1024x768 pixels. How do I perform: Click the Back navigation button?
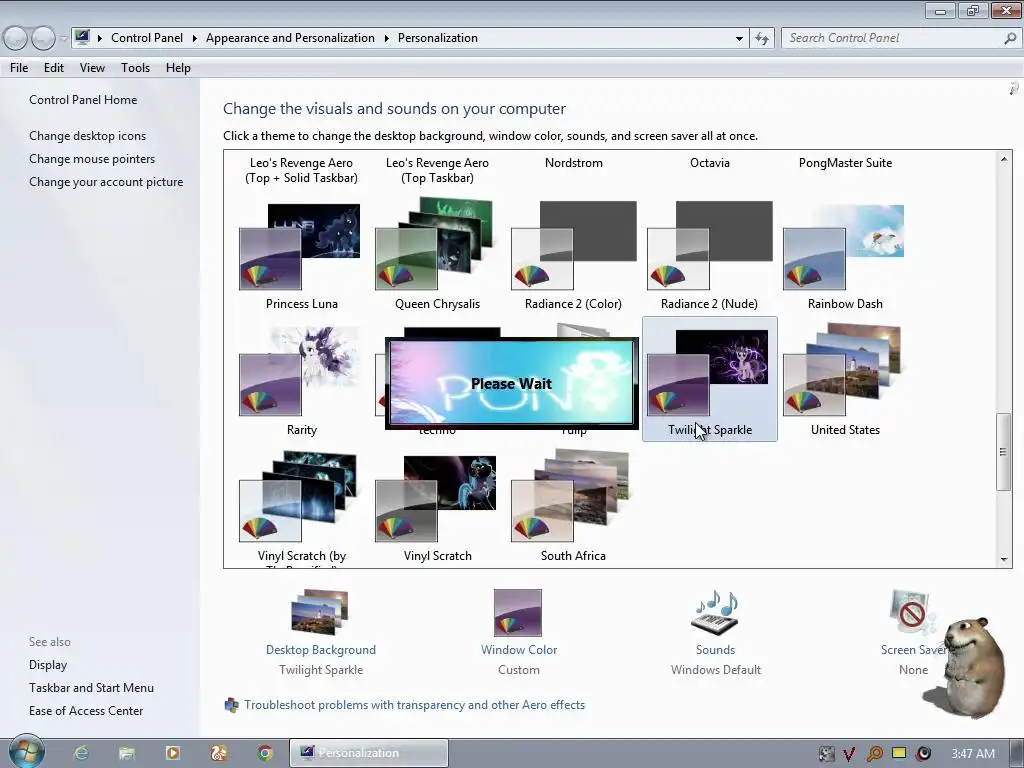click(x=16, y=38)
